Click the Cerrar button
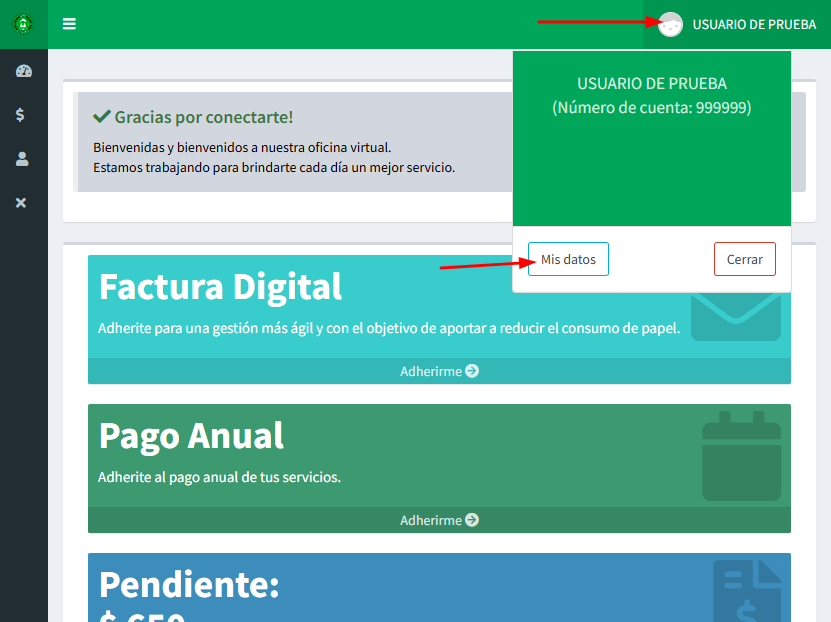The image size is (831, 622). pos(745,259)
